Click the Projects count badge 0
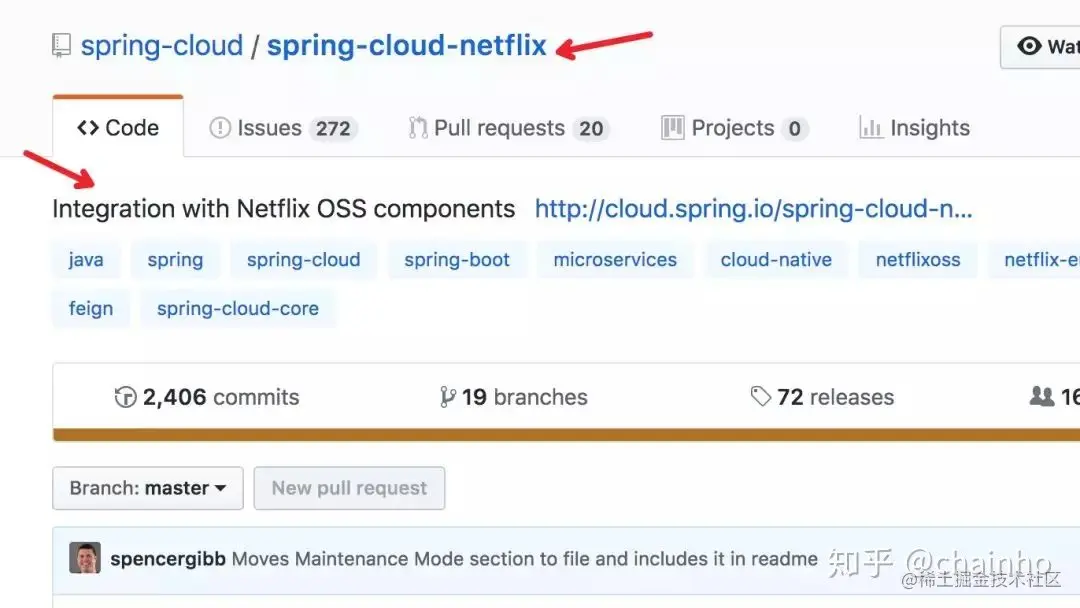1080x608 pixels. (794, 129)
